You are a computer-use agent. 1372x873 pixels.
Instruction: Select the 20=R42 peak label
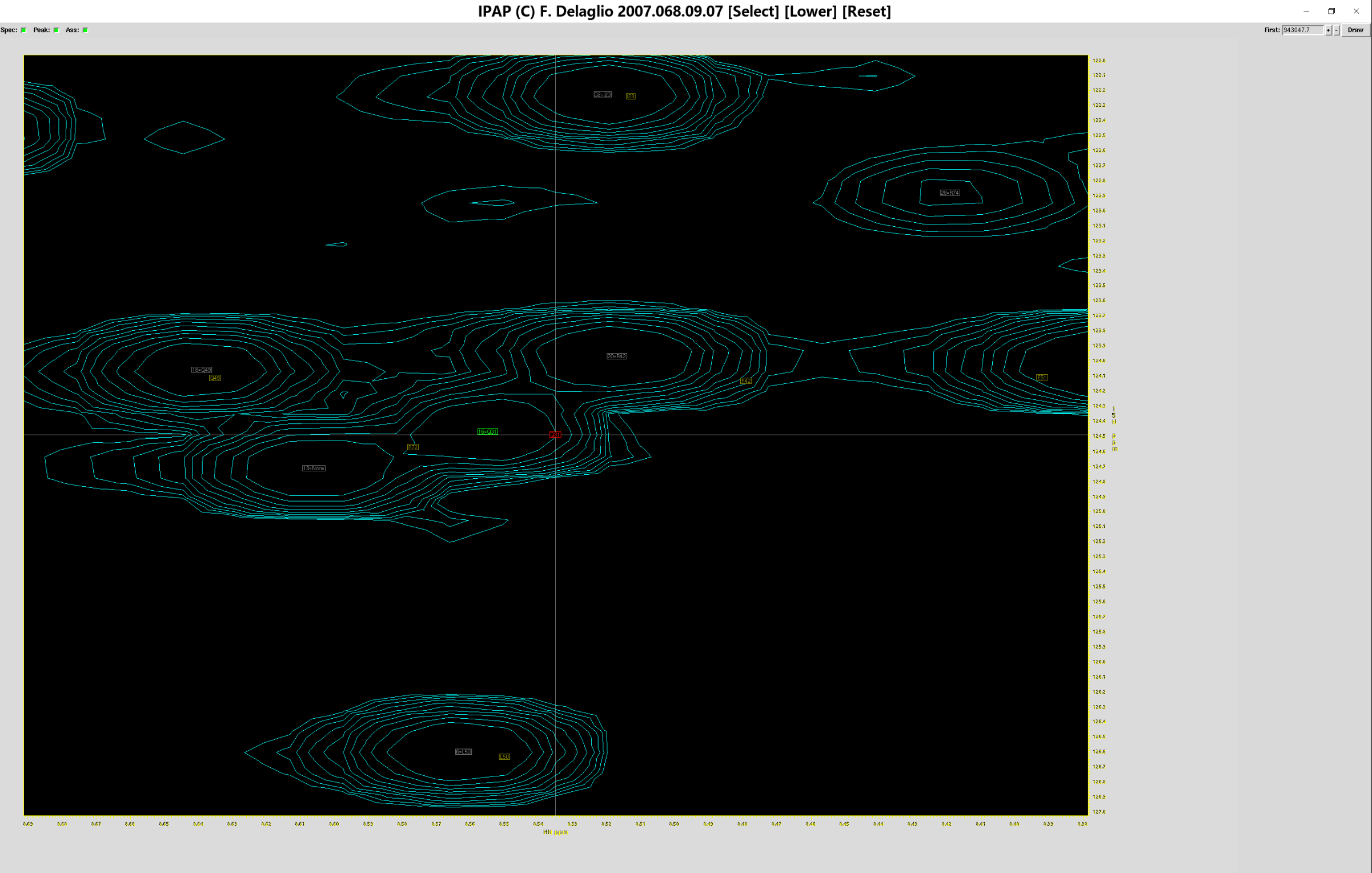click(x=616, y=357)
